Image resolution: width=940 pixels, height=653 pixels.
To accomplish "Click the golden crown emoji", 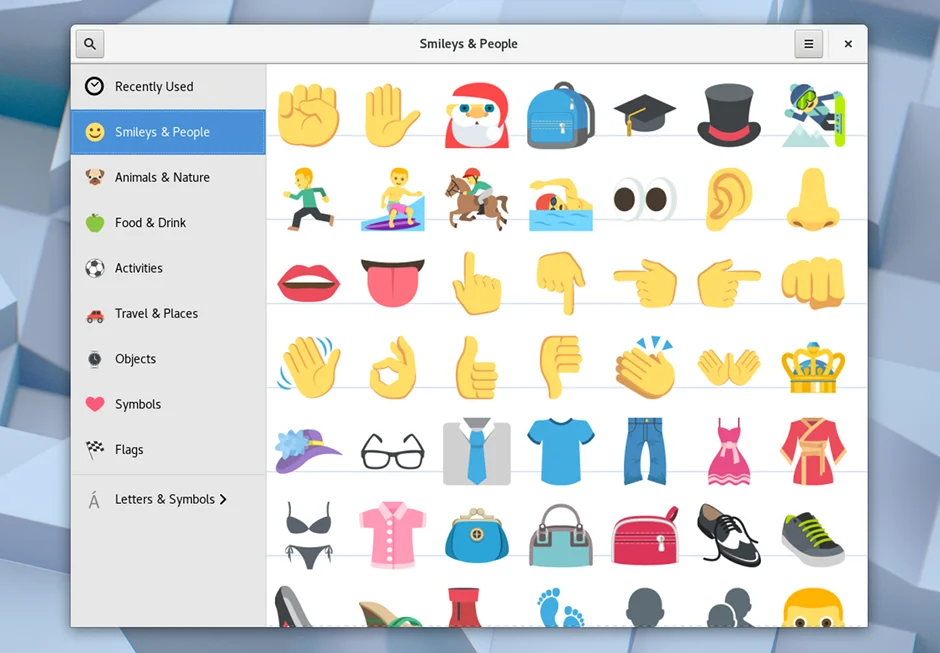I will click(812, 367).
